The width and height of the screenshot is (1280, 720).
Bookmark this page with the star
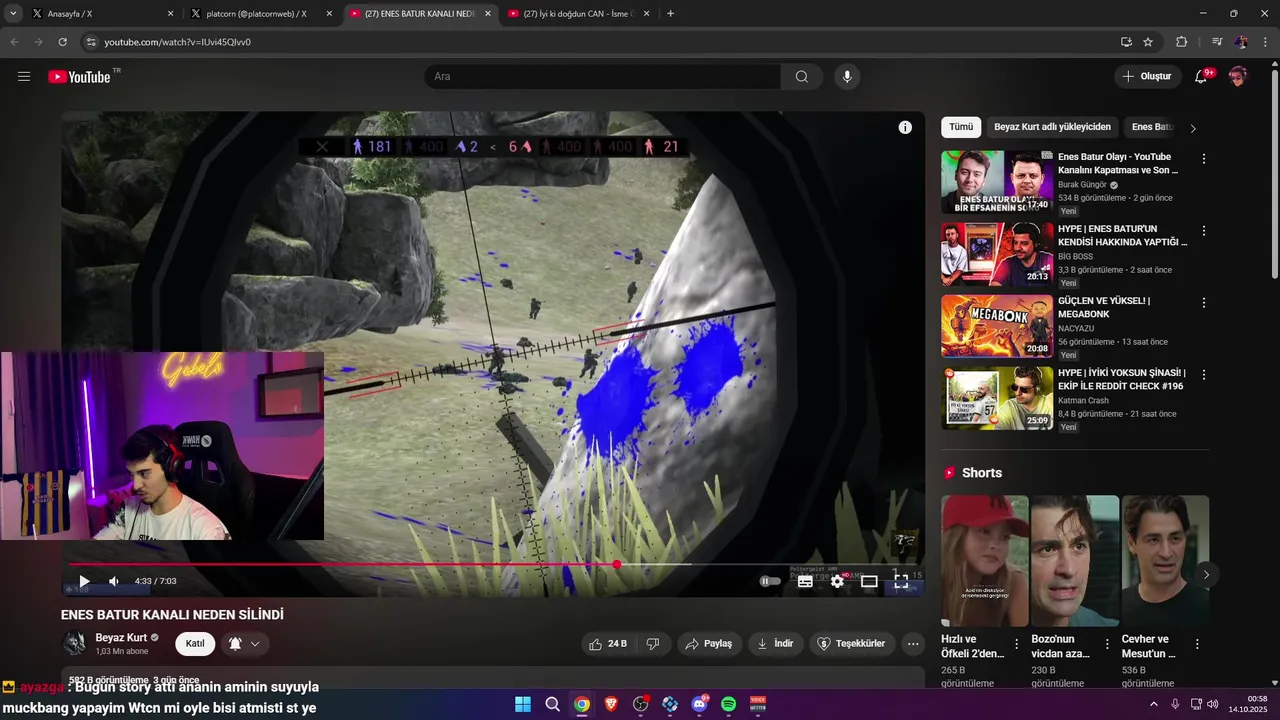[1148, 42]
